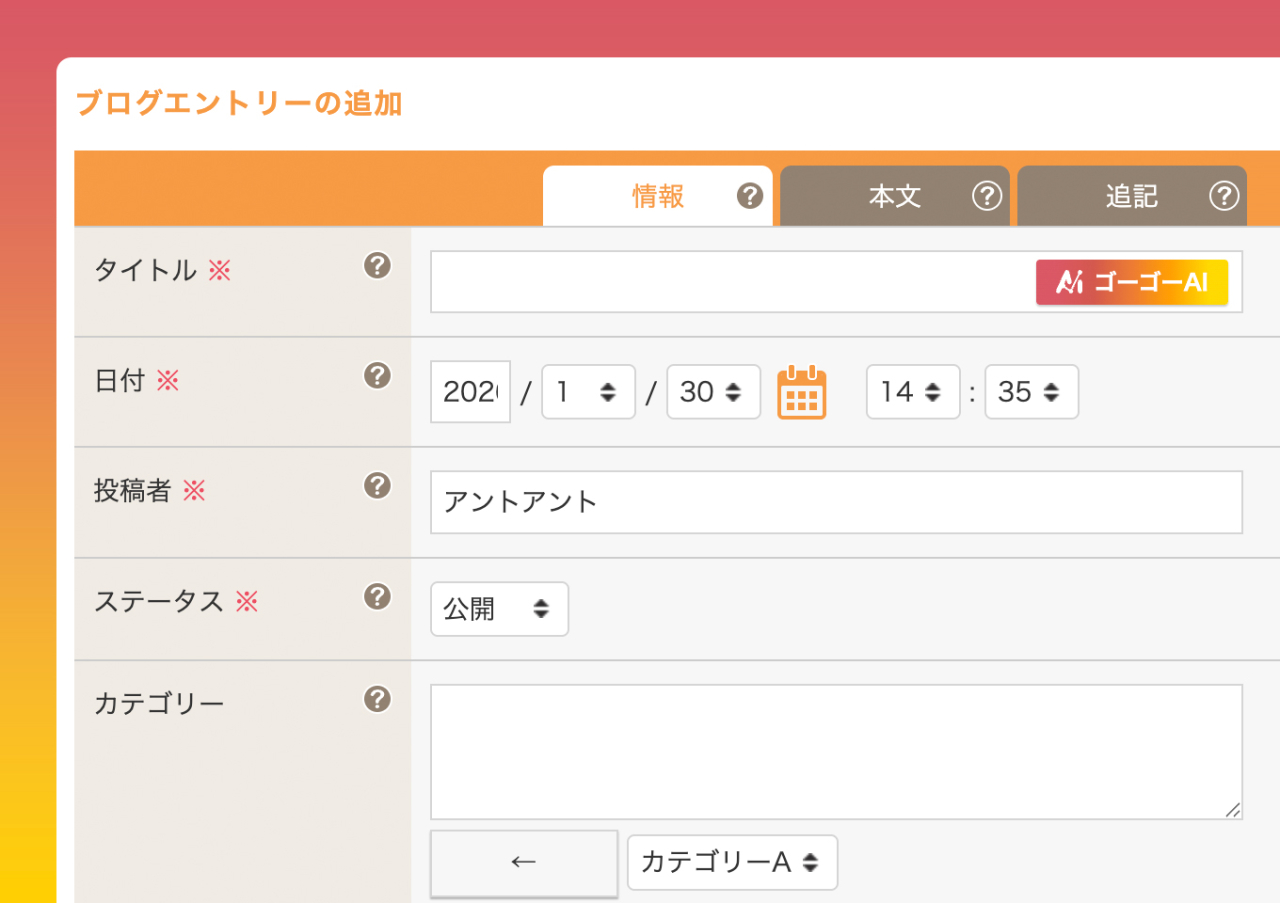Viewport: 1280px width, 903px height.
Task: Click the help icon next to ステータス
Action: pyautogui.click(x=377, y=597)
